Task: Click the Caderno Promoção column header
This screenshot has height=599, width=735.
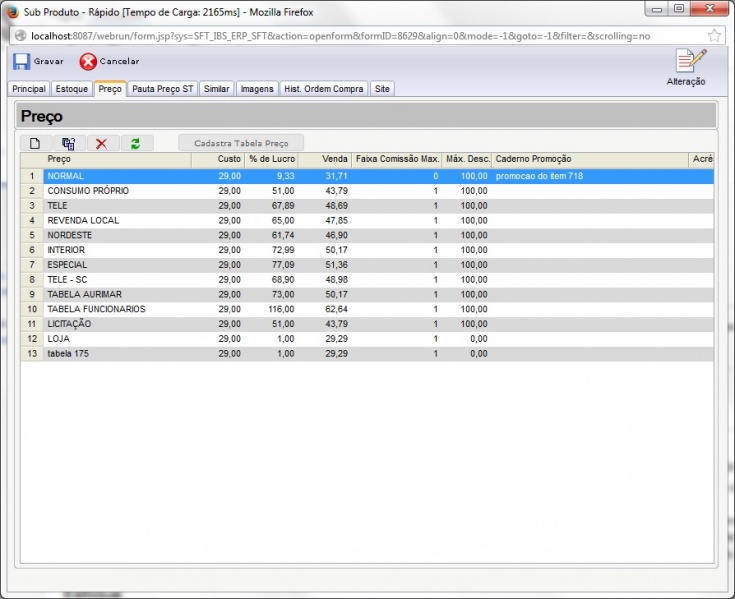Action: point(590,159)
